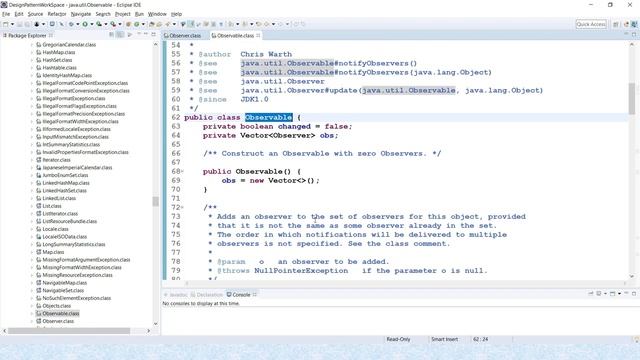Select the Console view tab

click(241, 295)
